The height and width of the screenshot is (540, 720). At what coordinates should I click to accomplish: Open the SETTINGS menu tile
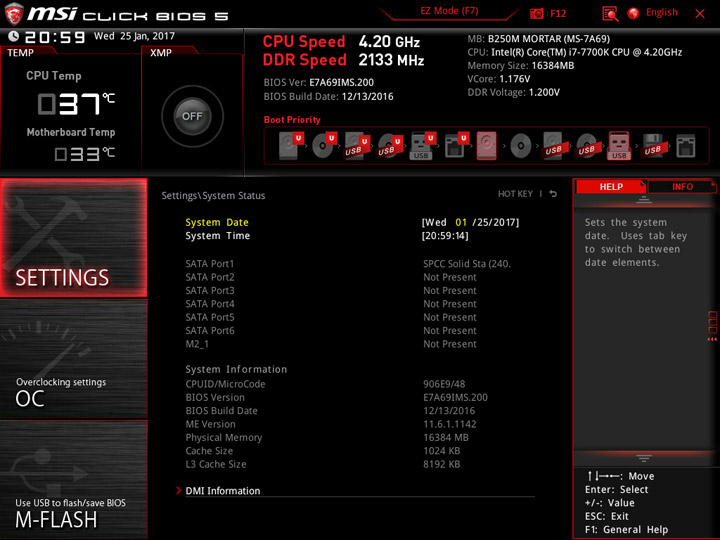(73, 238)
